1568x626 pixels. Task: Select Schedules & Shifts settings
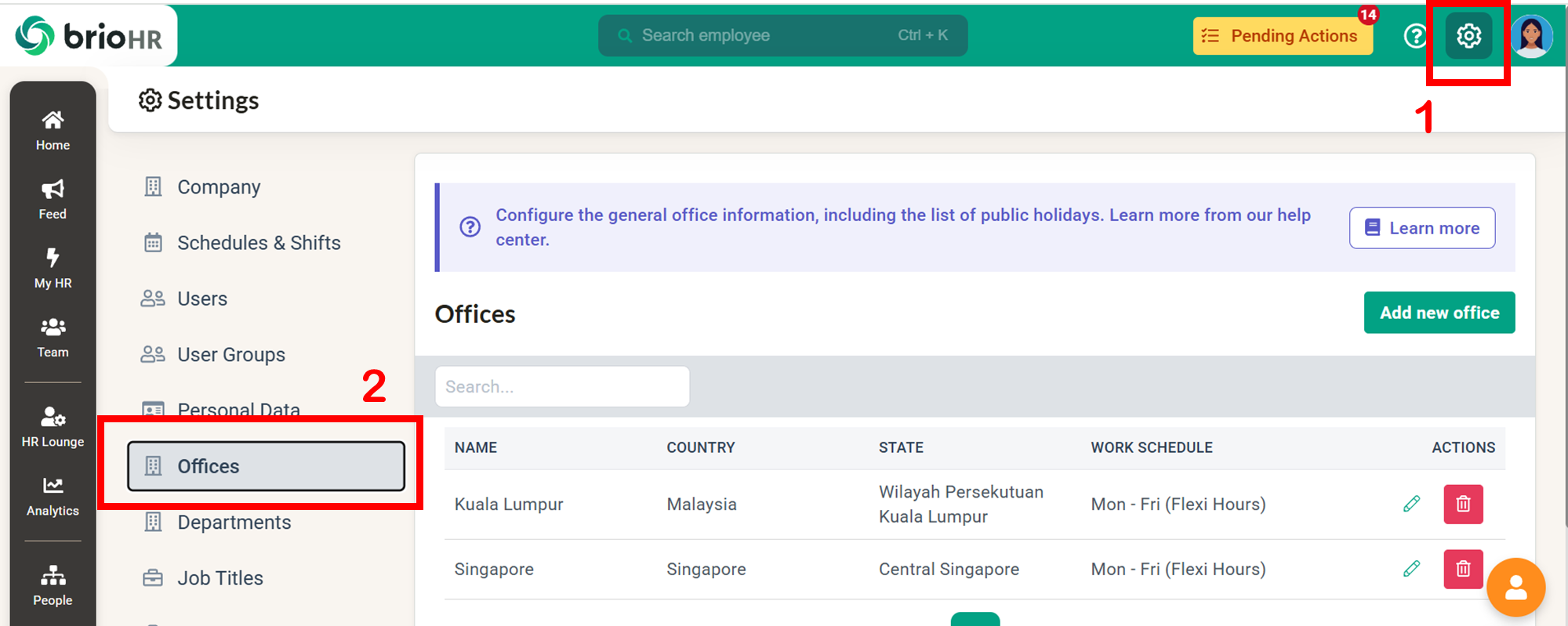(258, 243)
